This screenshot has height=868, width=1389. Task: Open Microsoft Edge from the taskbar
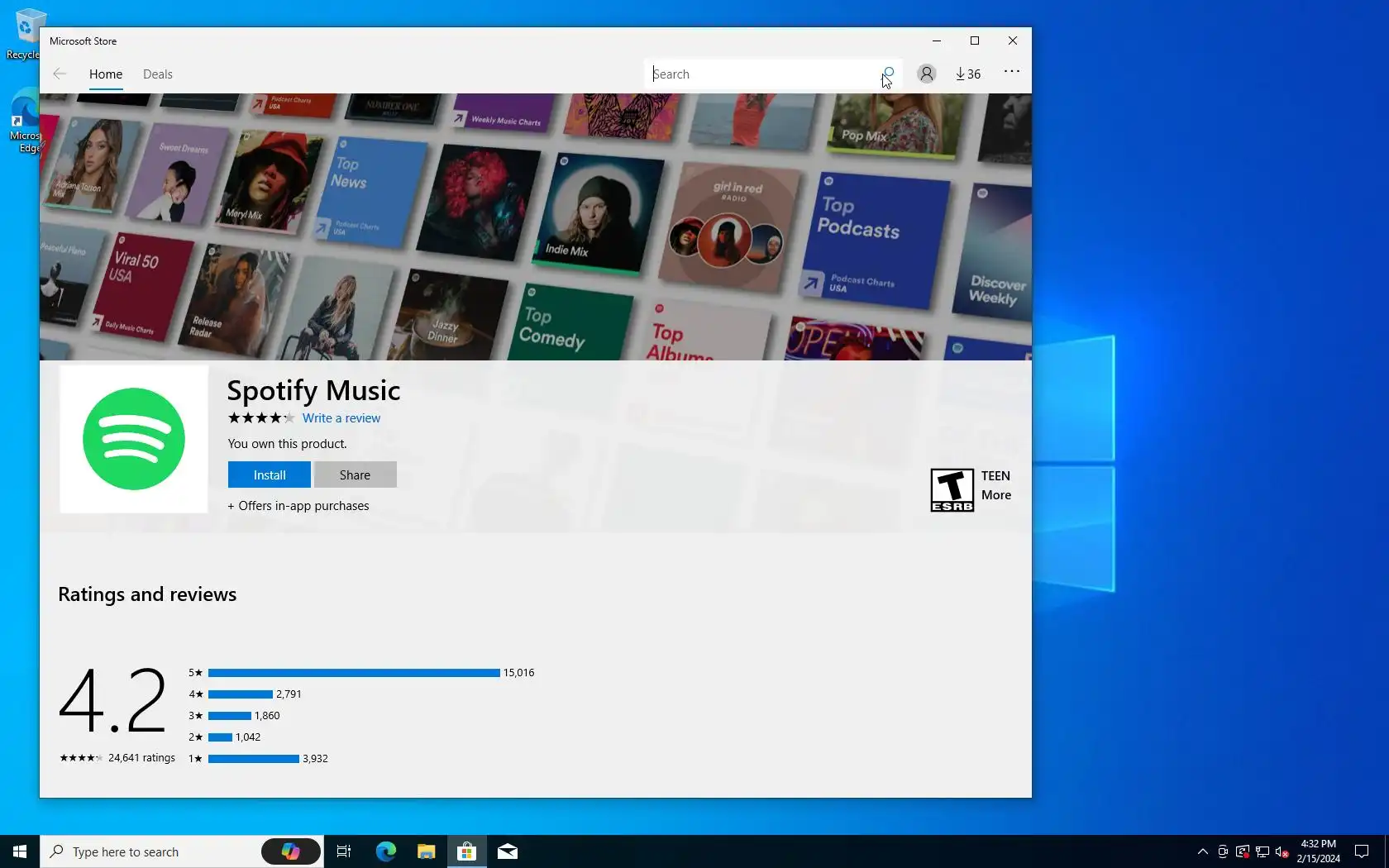(x=386, y=851)
